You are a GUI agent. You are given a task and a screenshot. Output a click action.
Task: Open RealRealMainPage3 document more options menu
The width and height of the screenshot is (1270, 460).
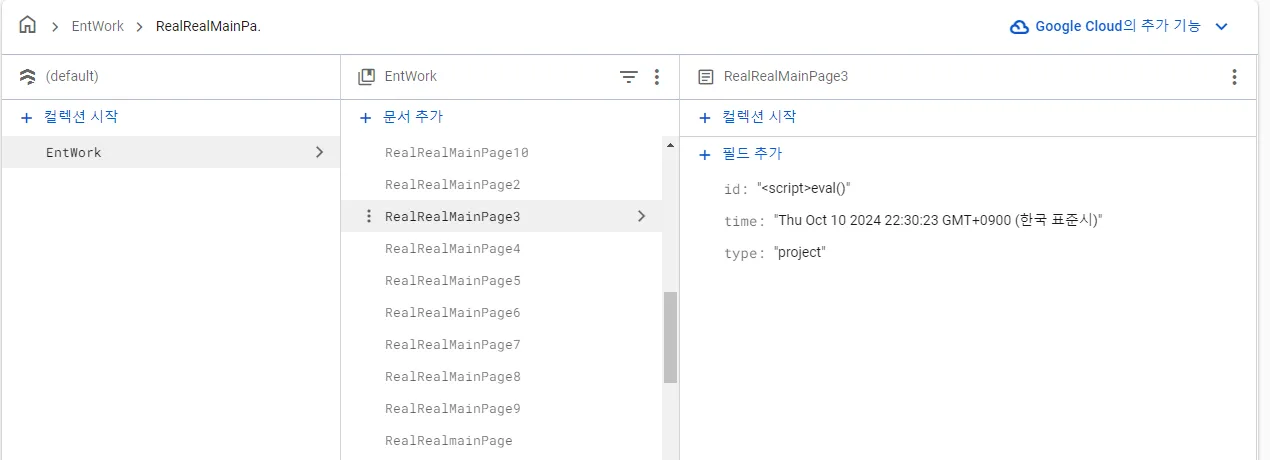1234,76
